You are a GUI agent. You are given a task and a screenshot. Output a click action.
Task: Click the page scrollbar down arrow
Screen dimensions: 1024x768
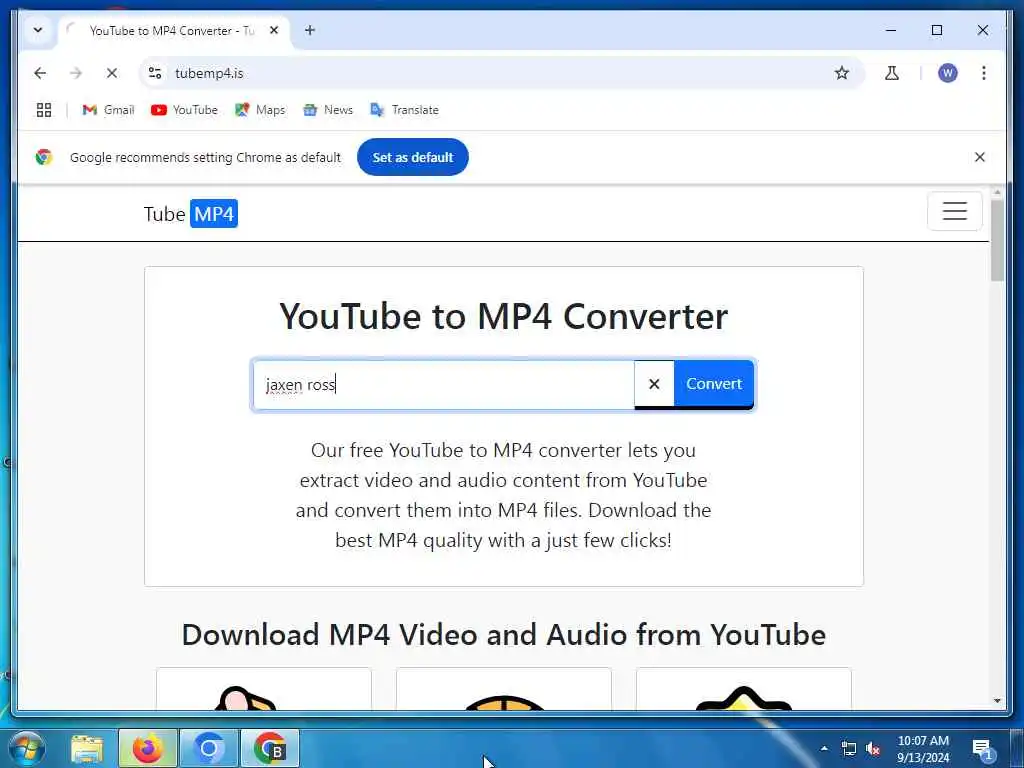[997, 701]
